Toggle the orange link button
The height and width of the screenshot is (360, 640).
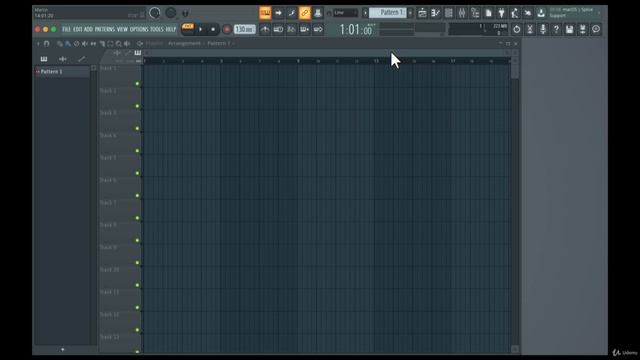(304, 13)
